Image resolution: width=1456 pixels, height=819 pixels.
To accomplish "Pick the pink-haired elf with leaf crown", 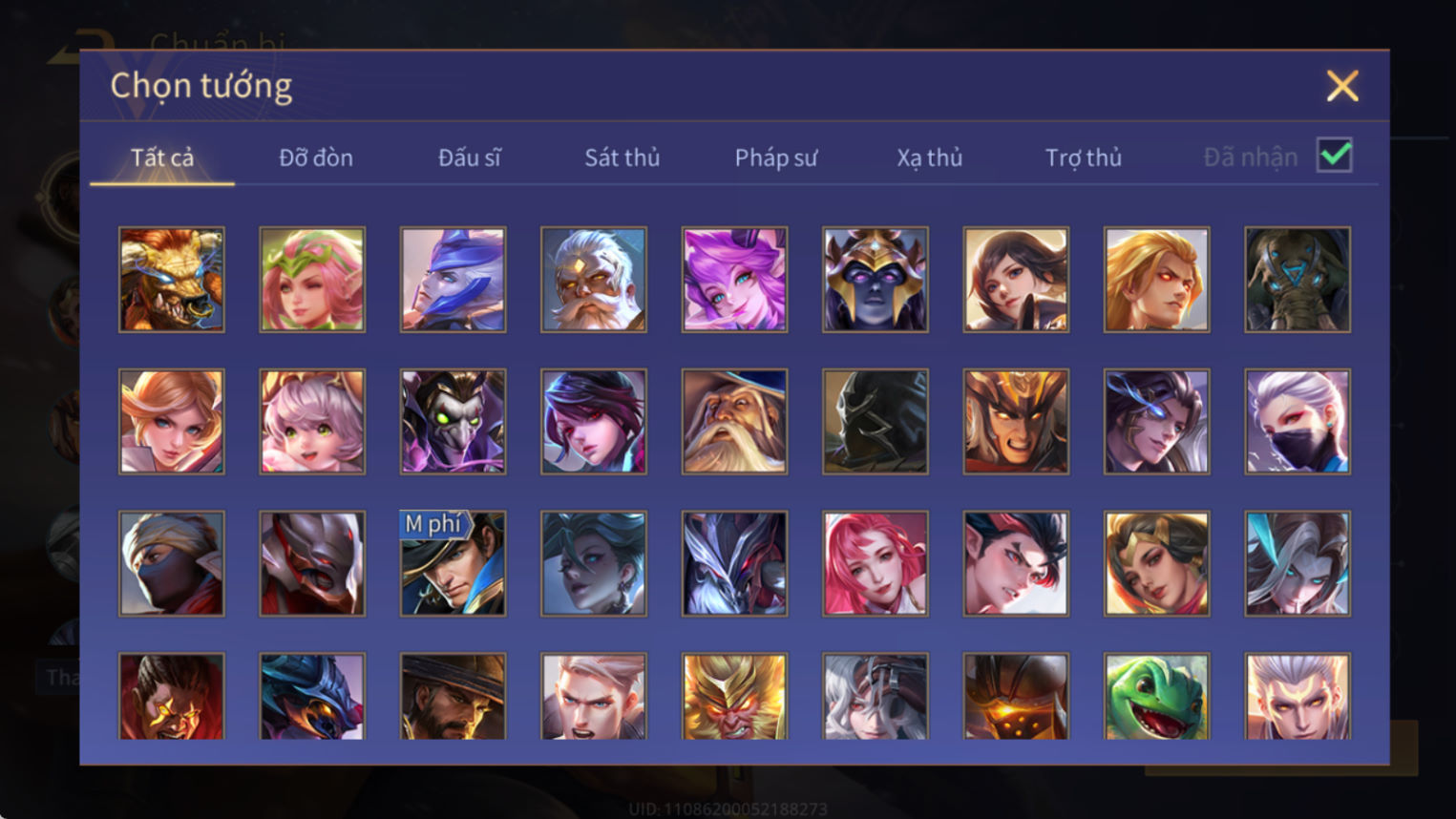I will 312,280.
